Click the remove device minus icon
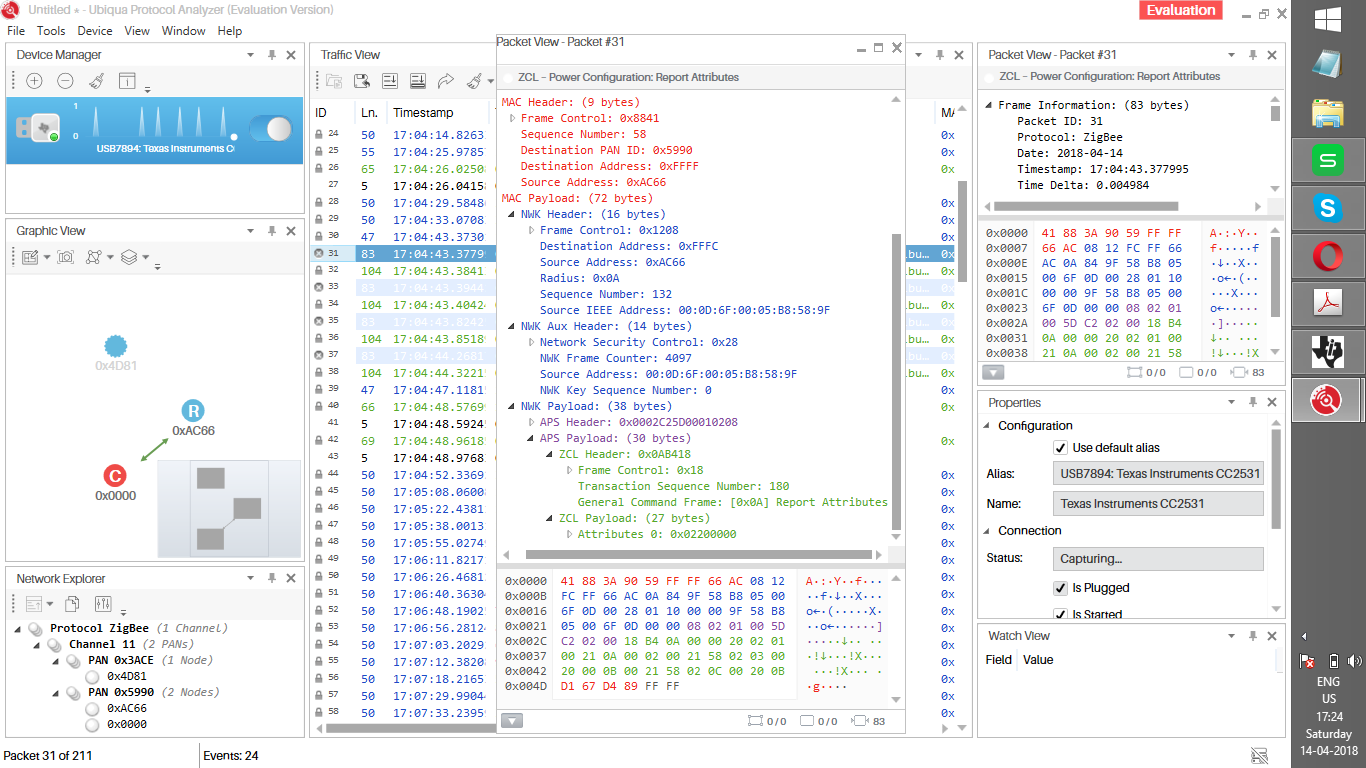The height and width of the screenshot is (768, 1366). [65, 81]
